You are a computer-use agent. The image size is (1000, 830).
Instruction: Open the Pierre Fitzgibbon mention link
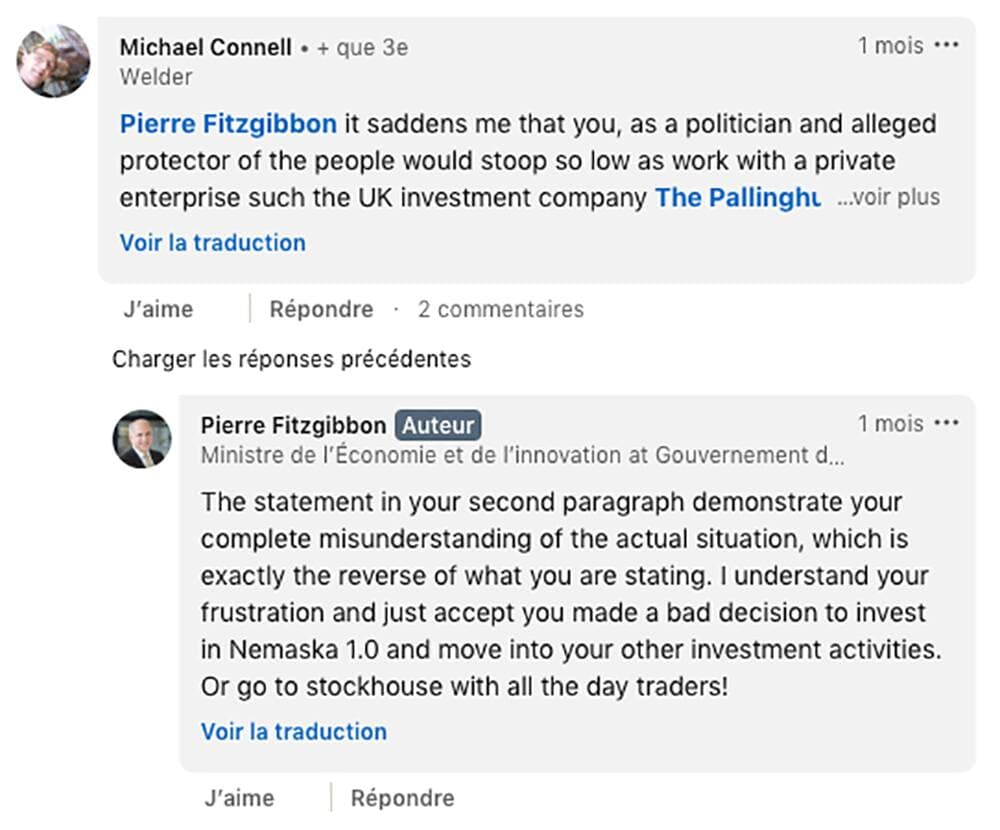click(x=228, y=124)
